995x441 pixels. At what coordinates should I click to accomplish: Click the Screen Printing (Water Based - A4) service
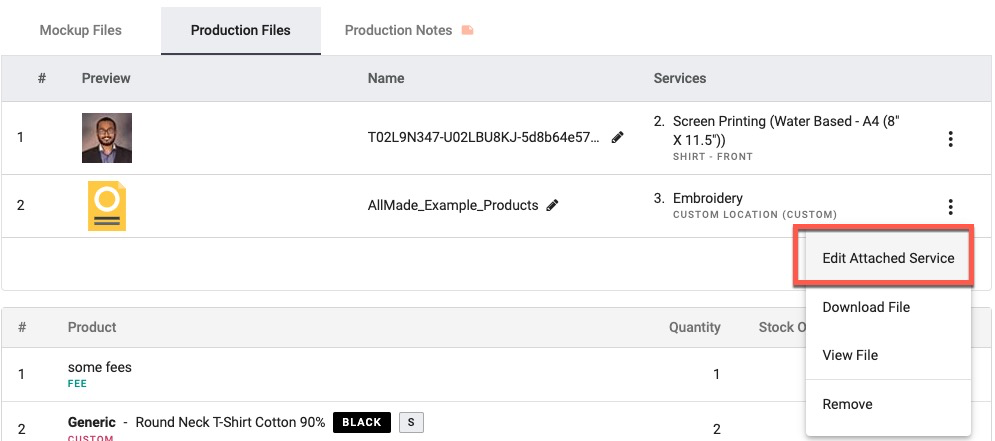pos(787,131)
